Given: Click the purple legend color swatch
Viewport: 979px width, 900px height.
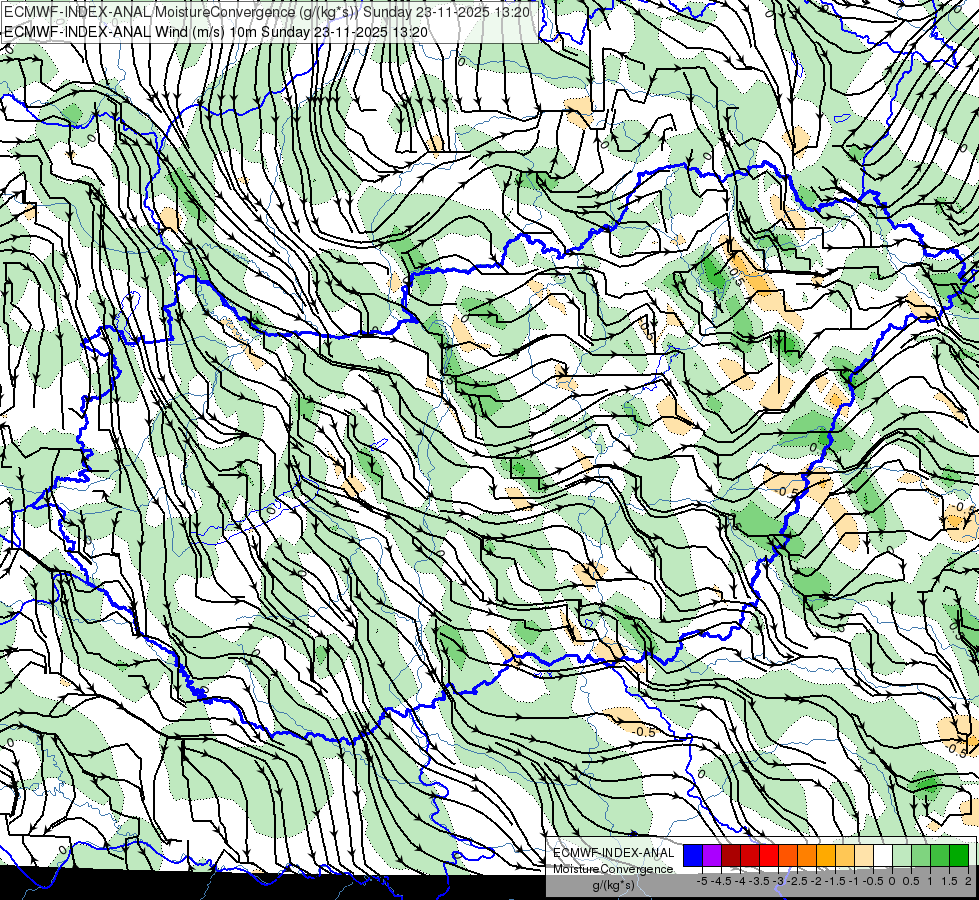Looking at the screenshot, I should [712, 856].
